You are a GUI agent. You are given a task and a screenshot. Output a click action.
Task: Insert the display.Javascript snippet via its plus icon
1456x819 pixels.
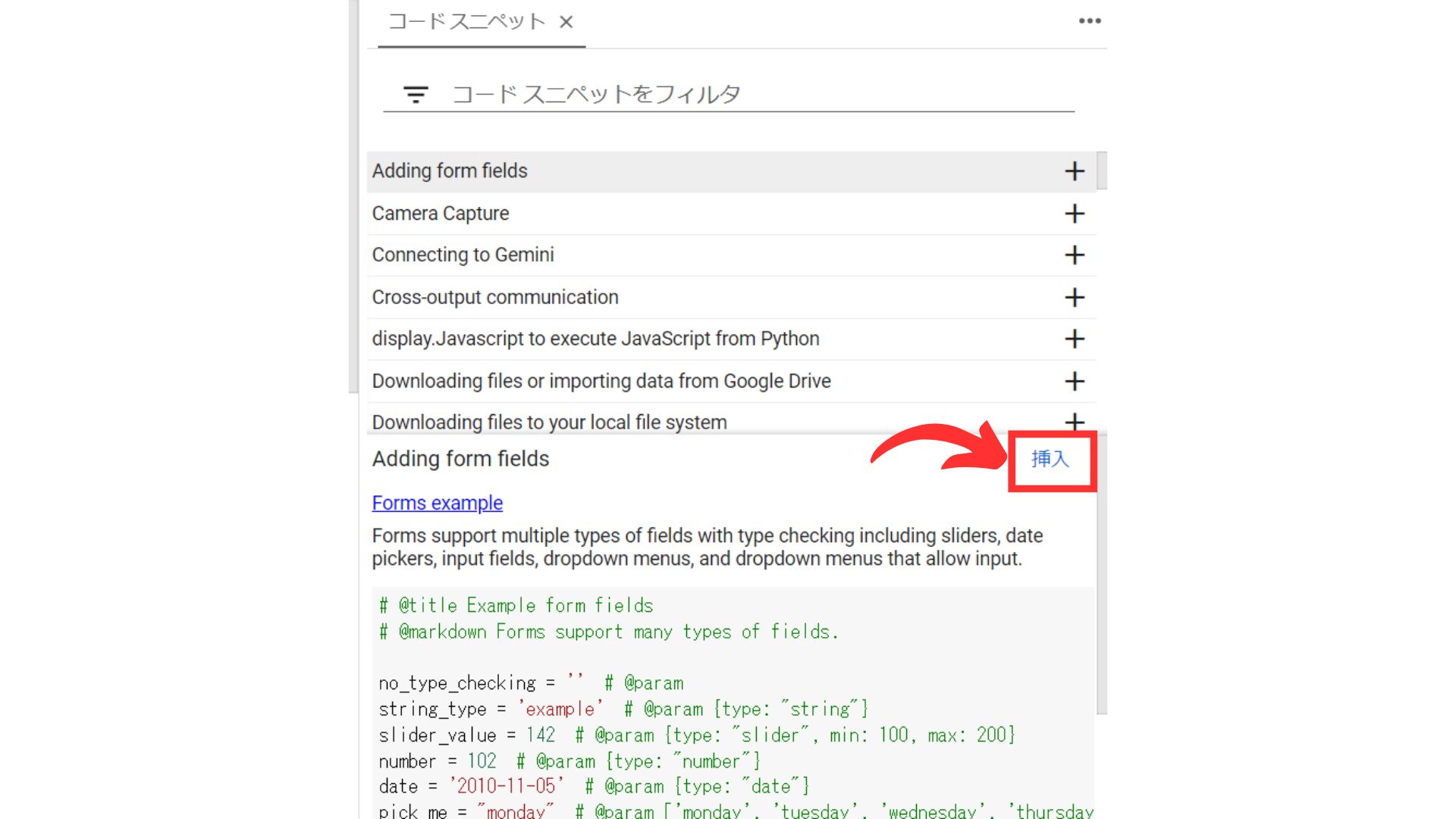pos(1075,339)
